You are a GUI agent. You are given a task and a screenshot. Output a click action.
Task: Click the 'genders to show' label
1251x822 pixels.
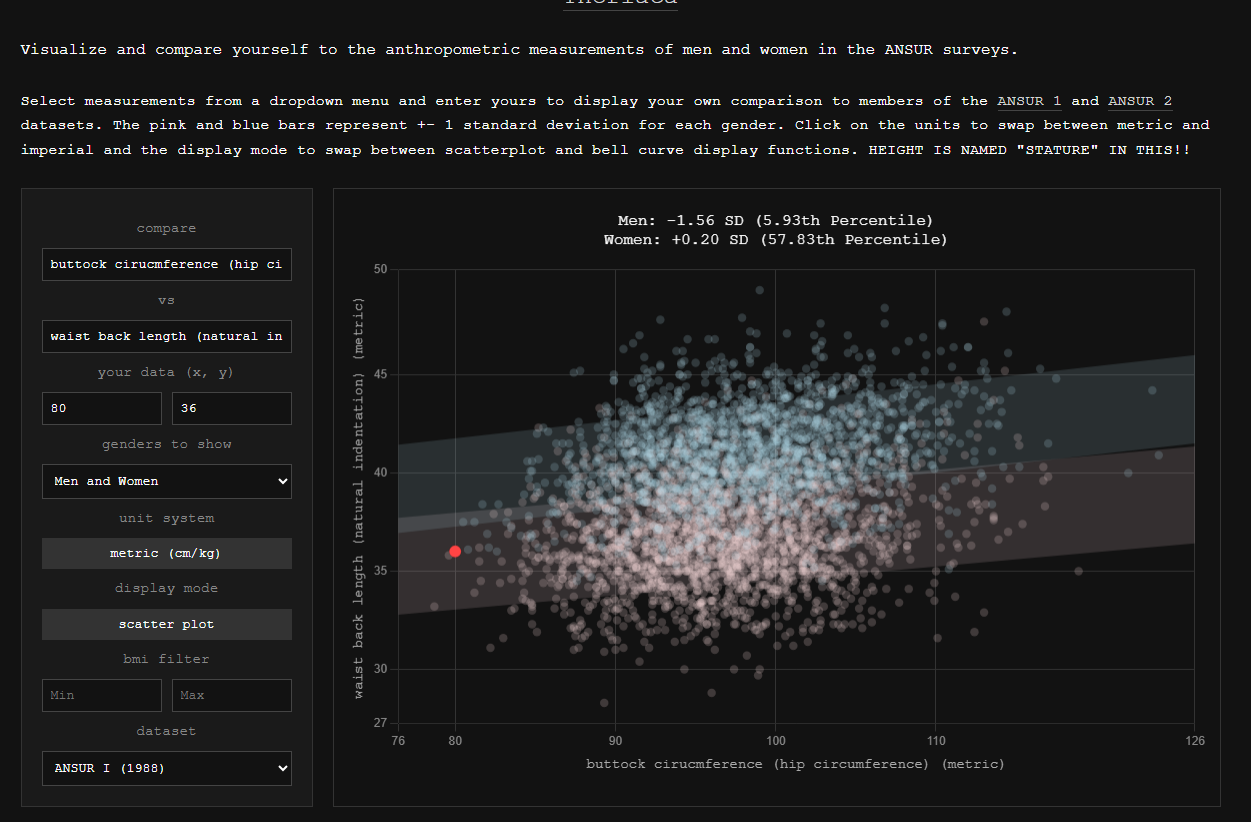(167, 444)
